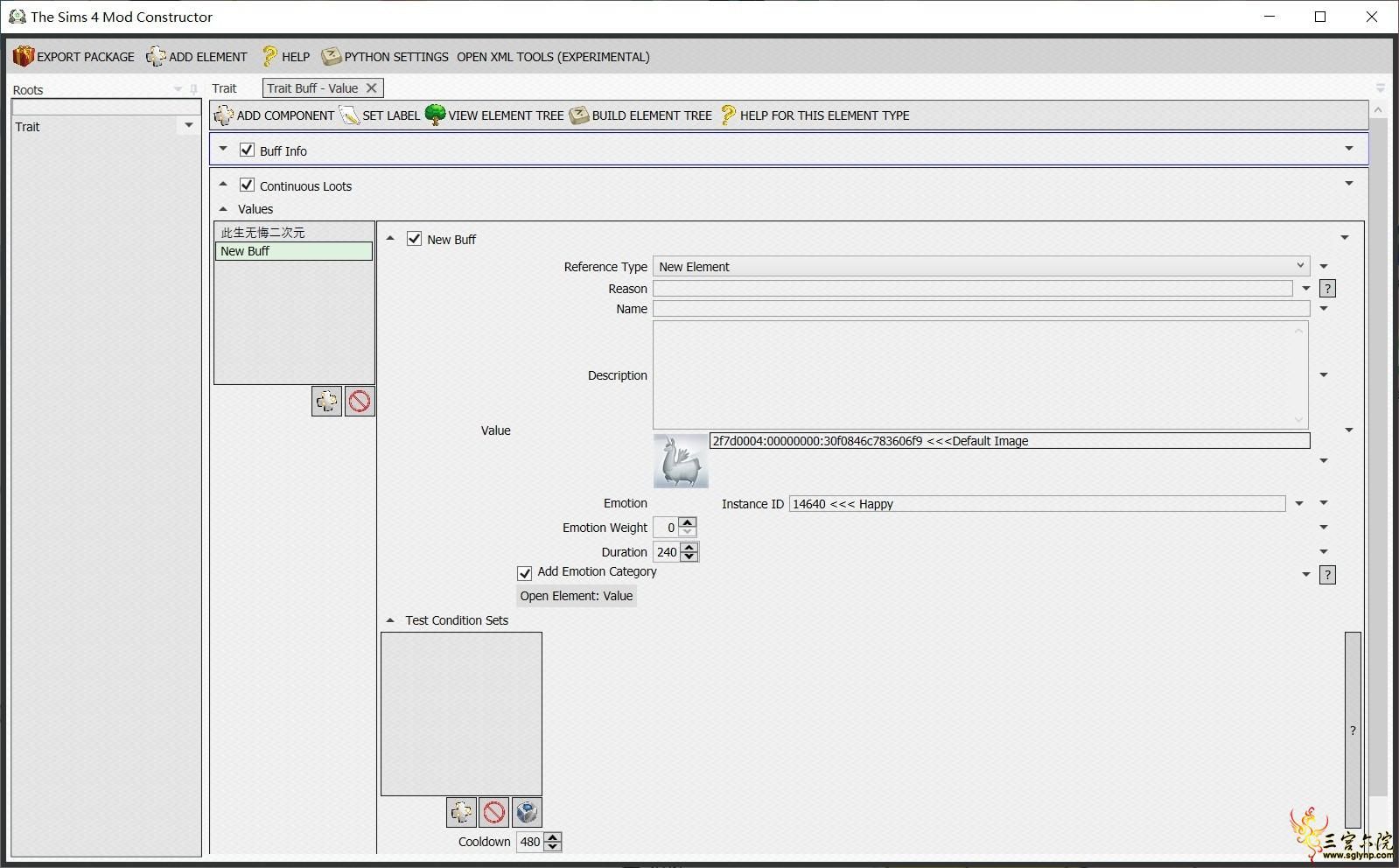This screenshot has height=868, width=1399.
Task: Add a new value to Values list
Action: pyautogui.click(x=326, y=402)
